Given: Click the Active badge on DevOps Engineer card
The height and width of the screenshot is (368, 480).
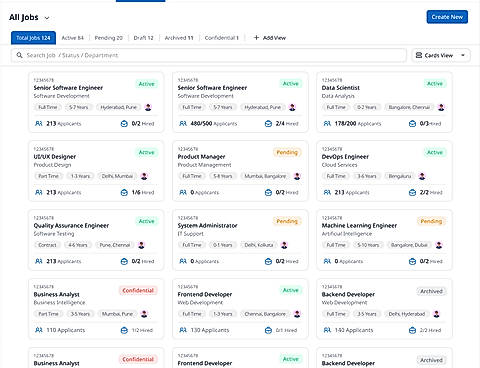Looking at the screenshot, I should pyautogui.click(x=435, y=152).
